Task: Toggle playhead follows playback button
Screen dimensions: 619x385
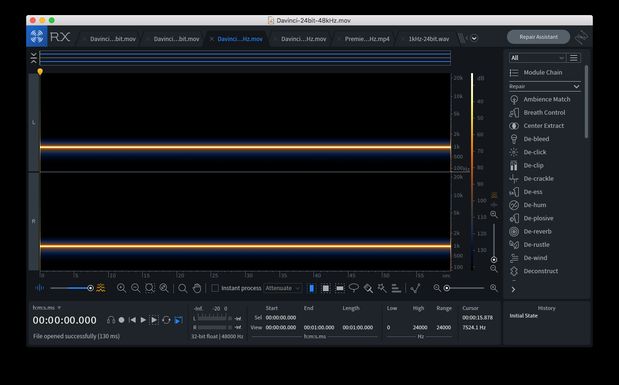Action: click(178, 320)
